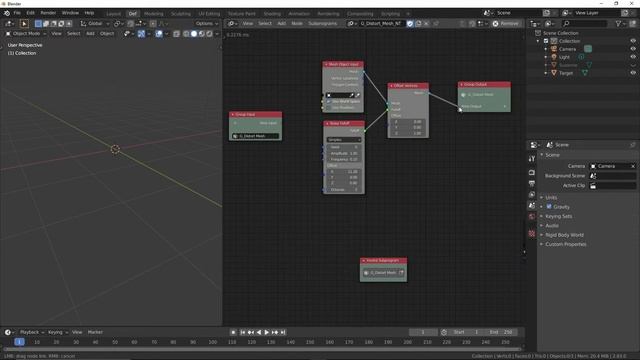Open the node editor type selector icon
This screenshot has width=640, height=360.
tap(232, 24)
